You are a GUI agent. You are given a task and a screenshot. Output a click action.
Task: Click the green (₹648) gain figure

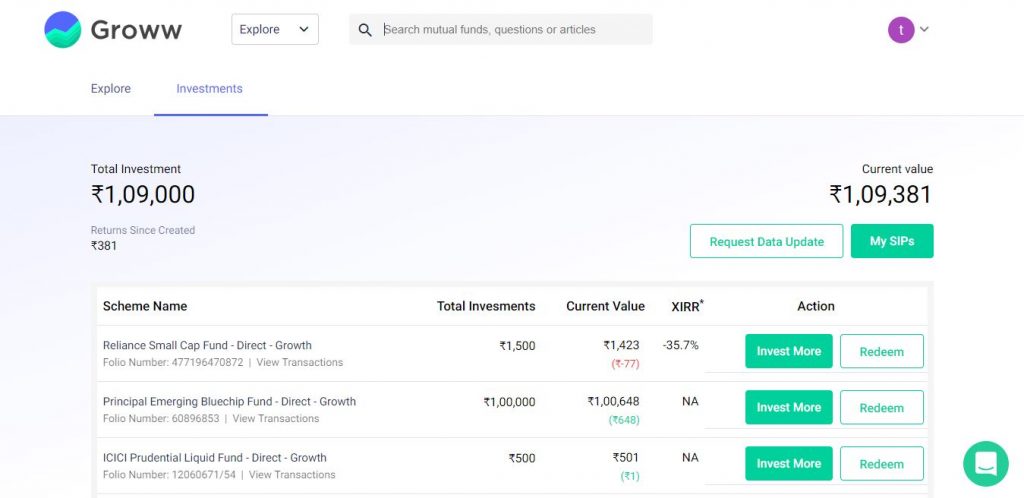pos(624,420)
